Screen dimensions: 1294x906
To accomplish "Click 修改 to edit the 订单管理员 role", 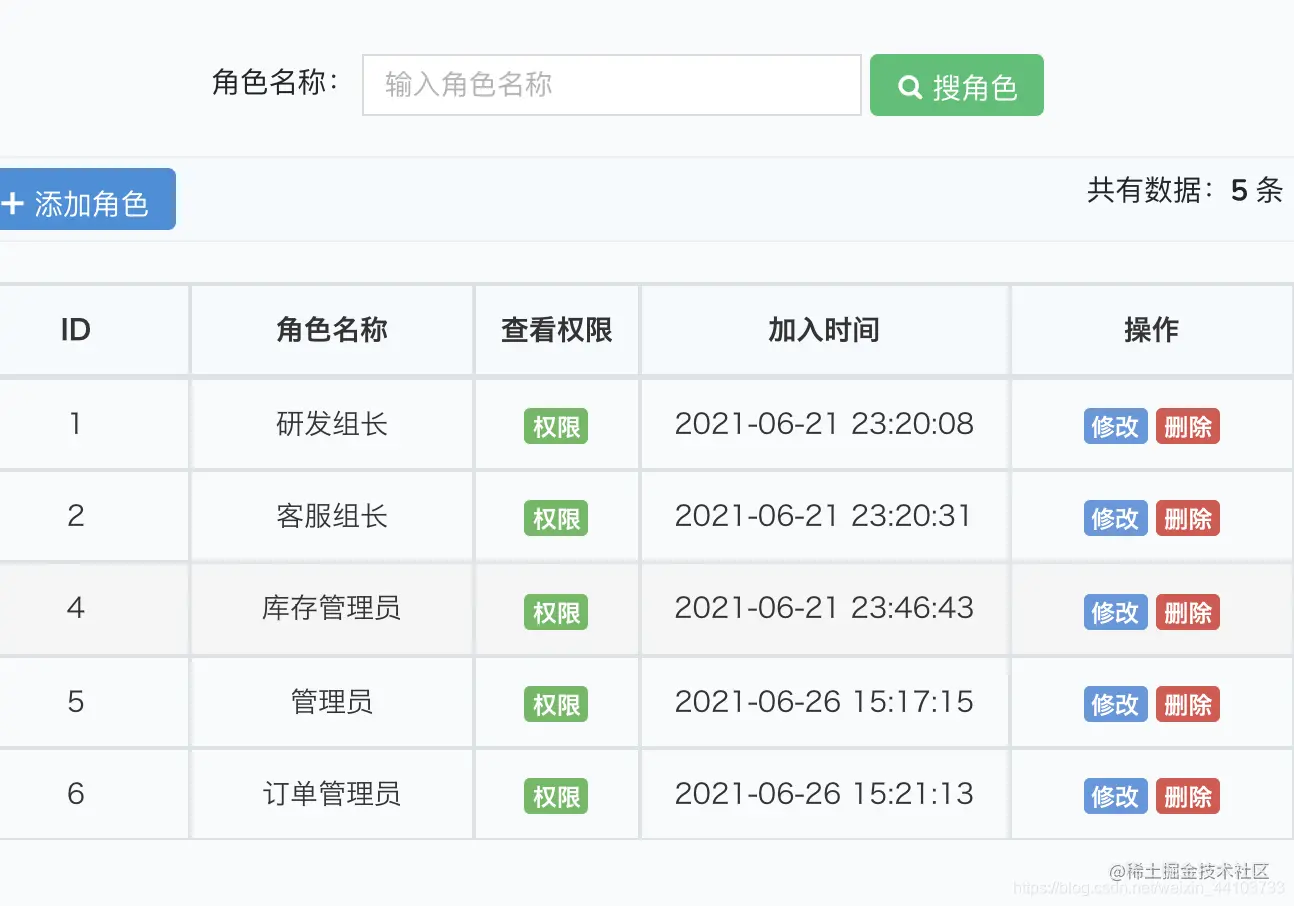I will [1114, 796].
